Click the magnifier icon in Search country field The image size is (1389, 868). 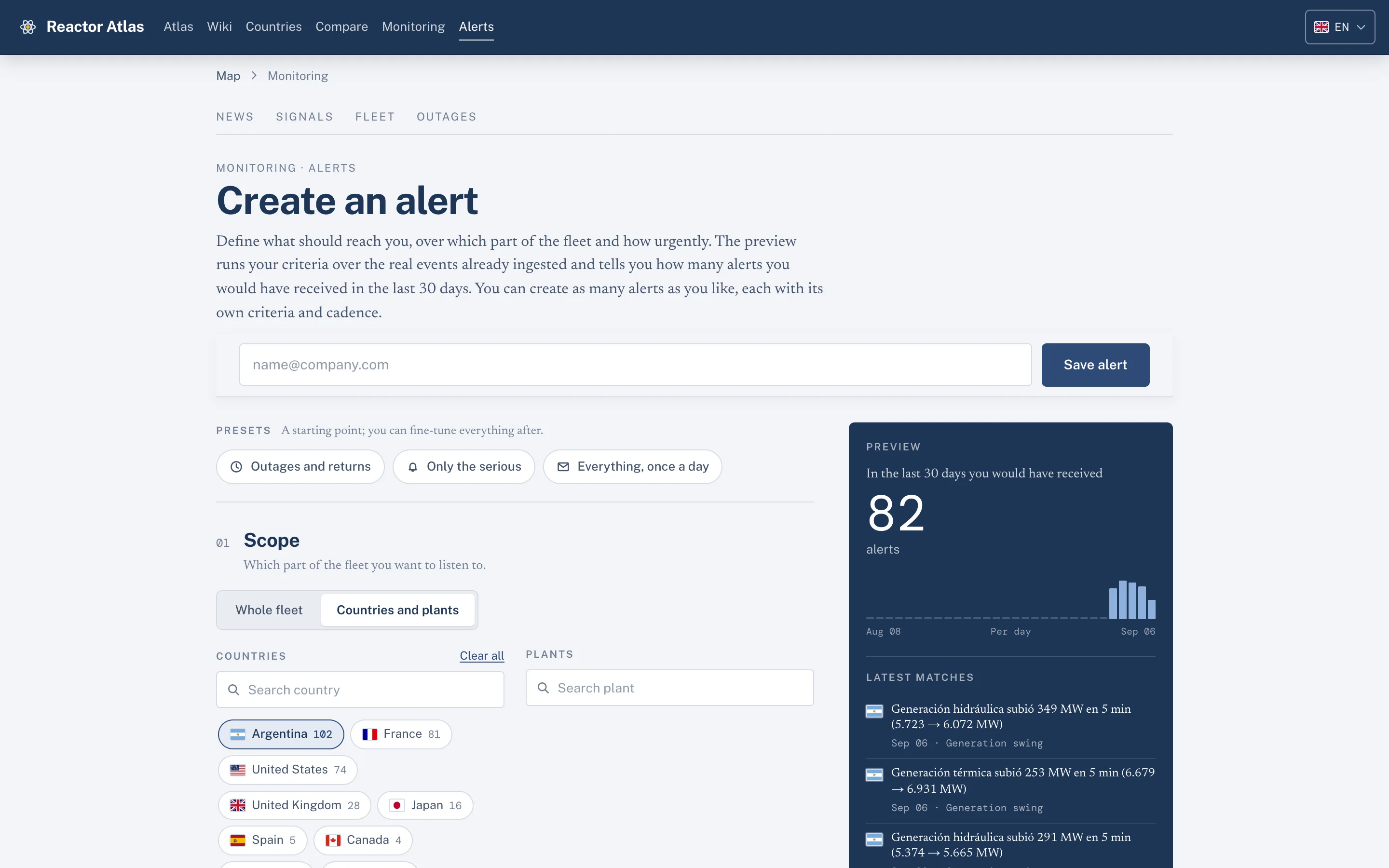point(233,690)
